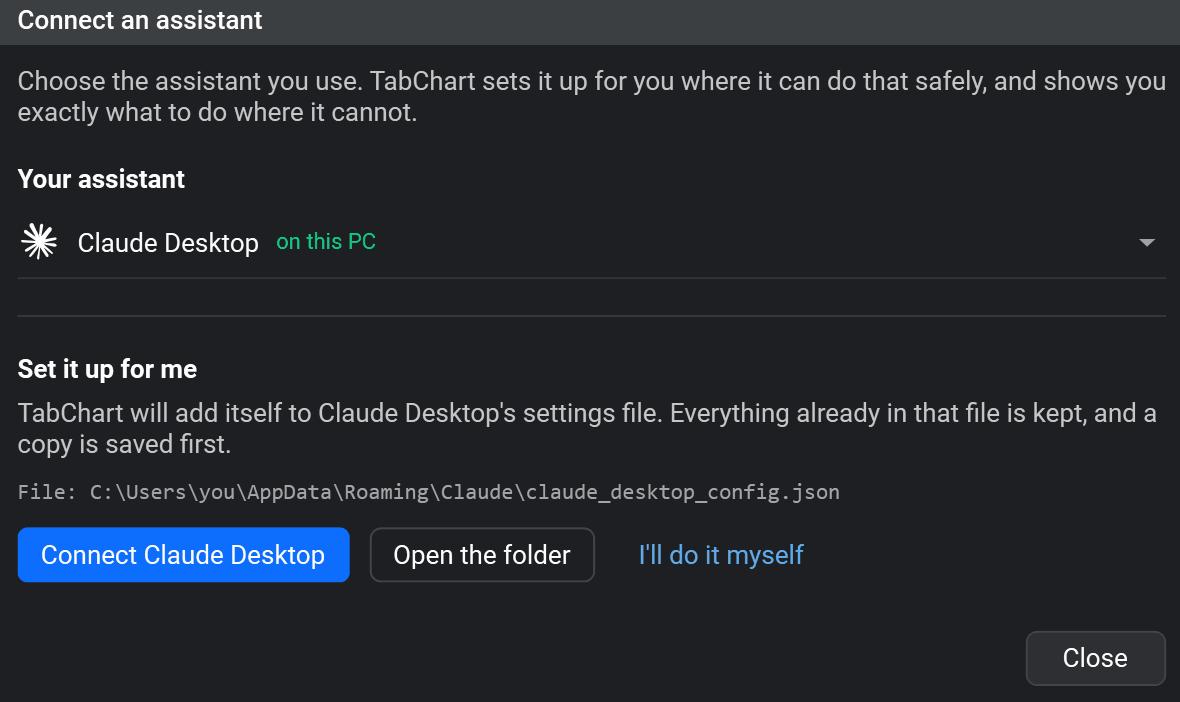Choose the I'll do it myself link
This screenshot has width=1180, height=702.
(x=721, y=555)
